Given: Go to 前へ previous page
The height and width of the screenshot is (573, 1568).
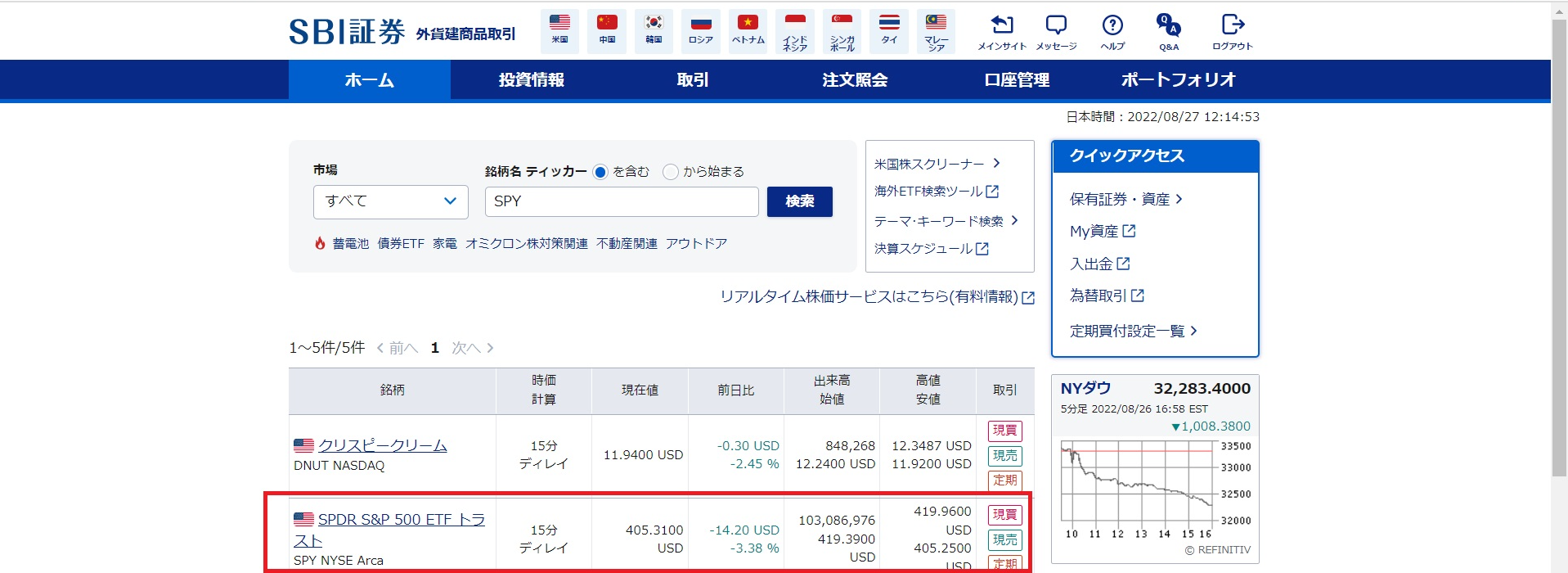Looking at the screenshot, I should 398,348.
